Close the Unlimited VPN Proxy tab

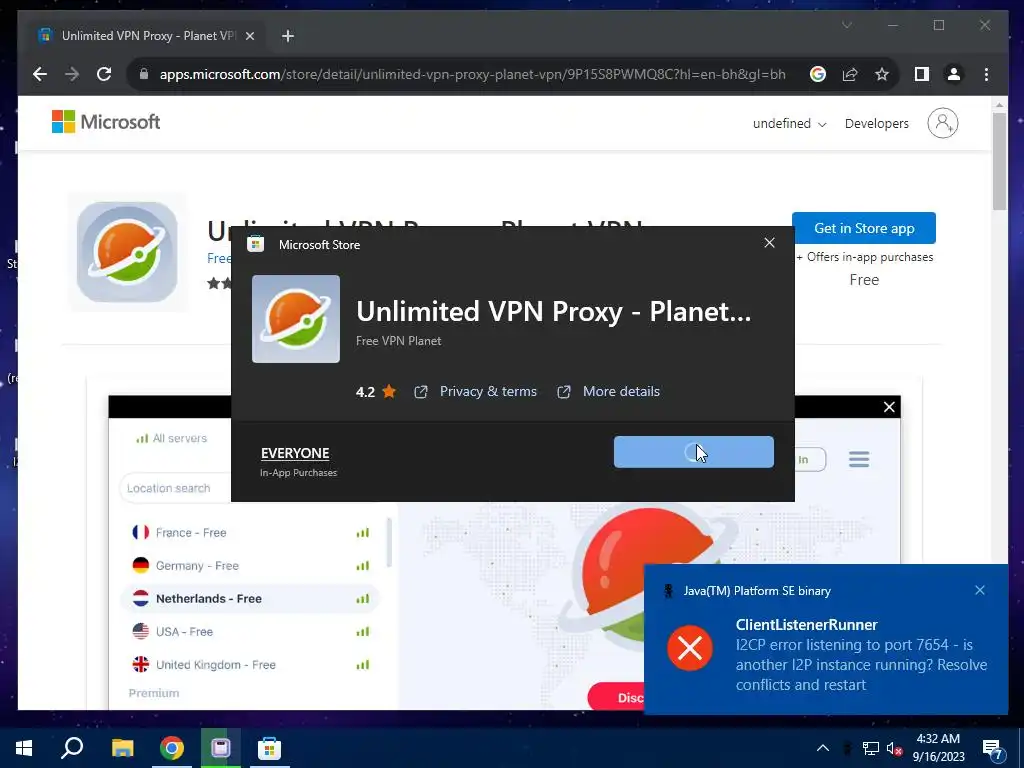249,36
